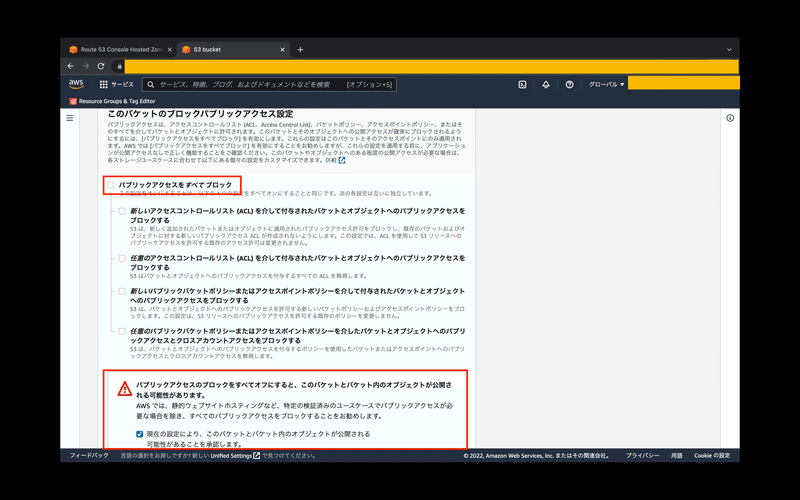Open the services grid menu icon
Viewport: 800px width, 500px height.
104,85
